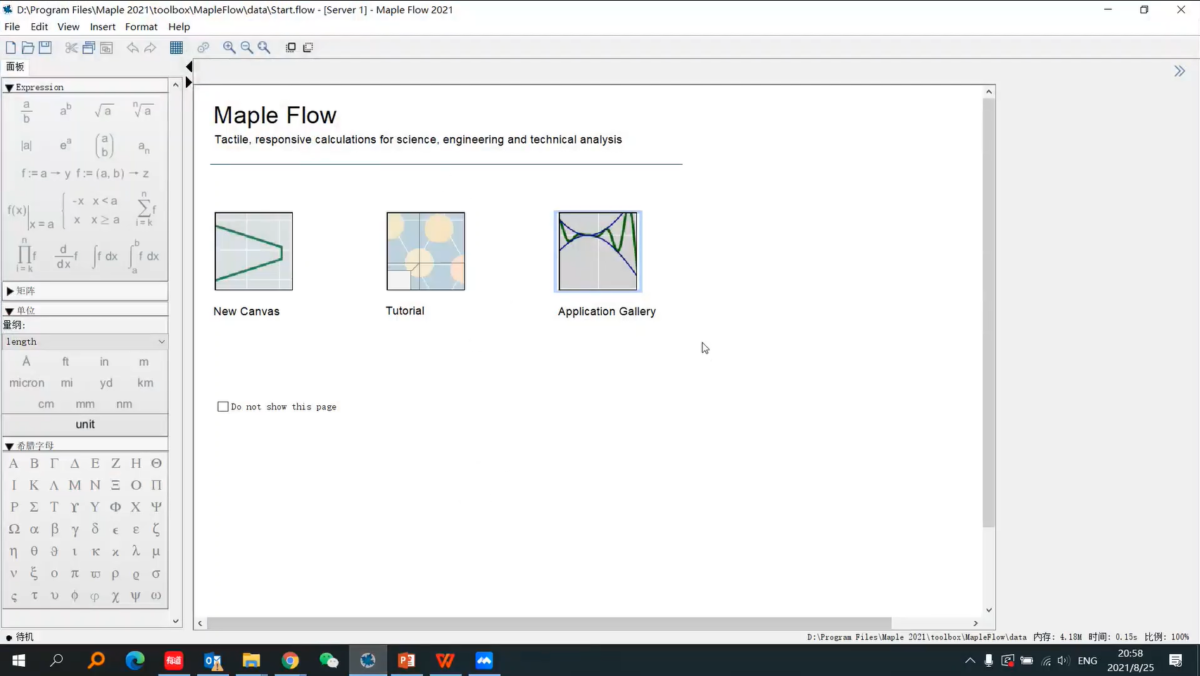
Task: Insert the fraction a/b template
Action: tap(26, 111)
